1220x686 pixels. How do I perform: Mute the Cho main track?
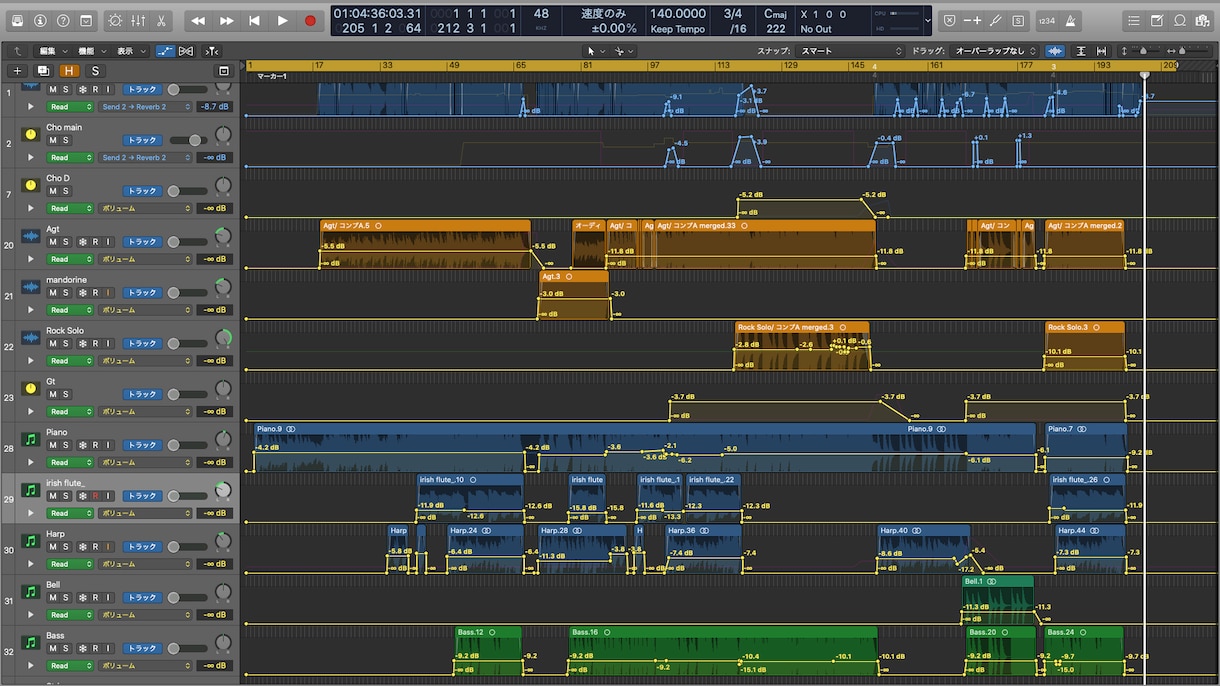pyautogui.click(x=53, y=140)
